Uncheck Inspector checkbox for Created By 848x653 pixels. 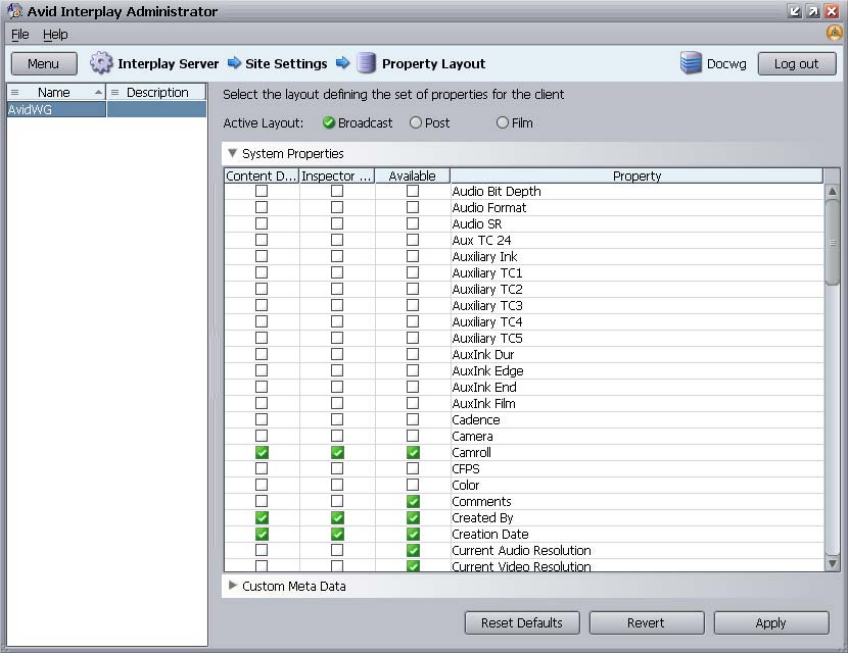[337, 518]
